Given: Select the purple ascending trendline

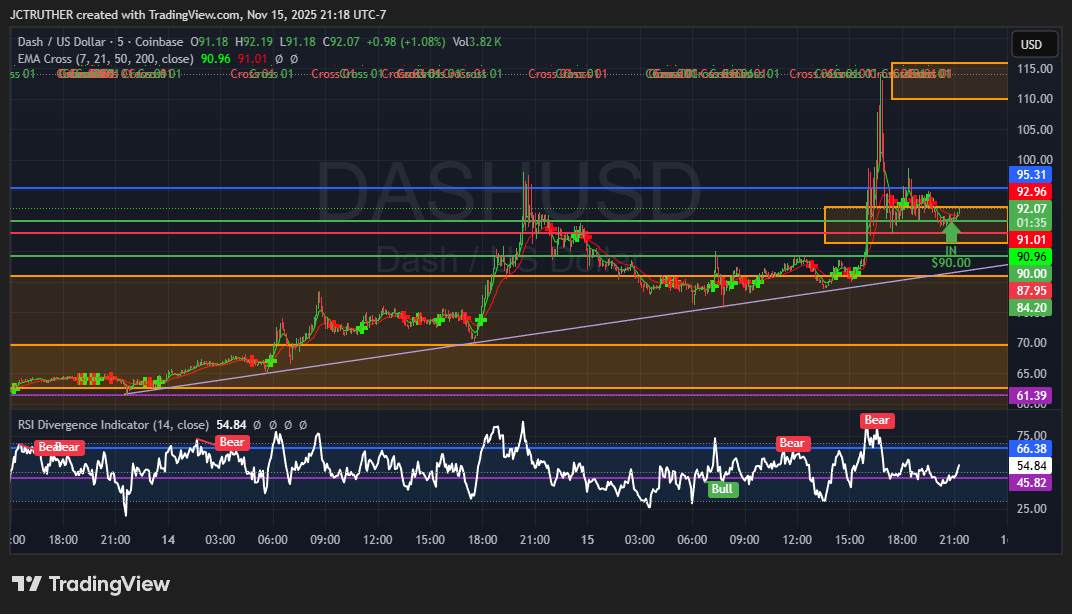Looking at the screenshot, I should (567, 328).
